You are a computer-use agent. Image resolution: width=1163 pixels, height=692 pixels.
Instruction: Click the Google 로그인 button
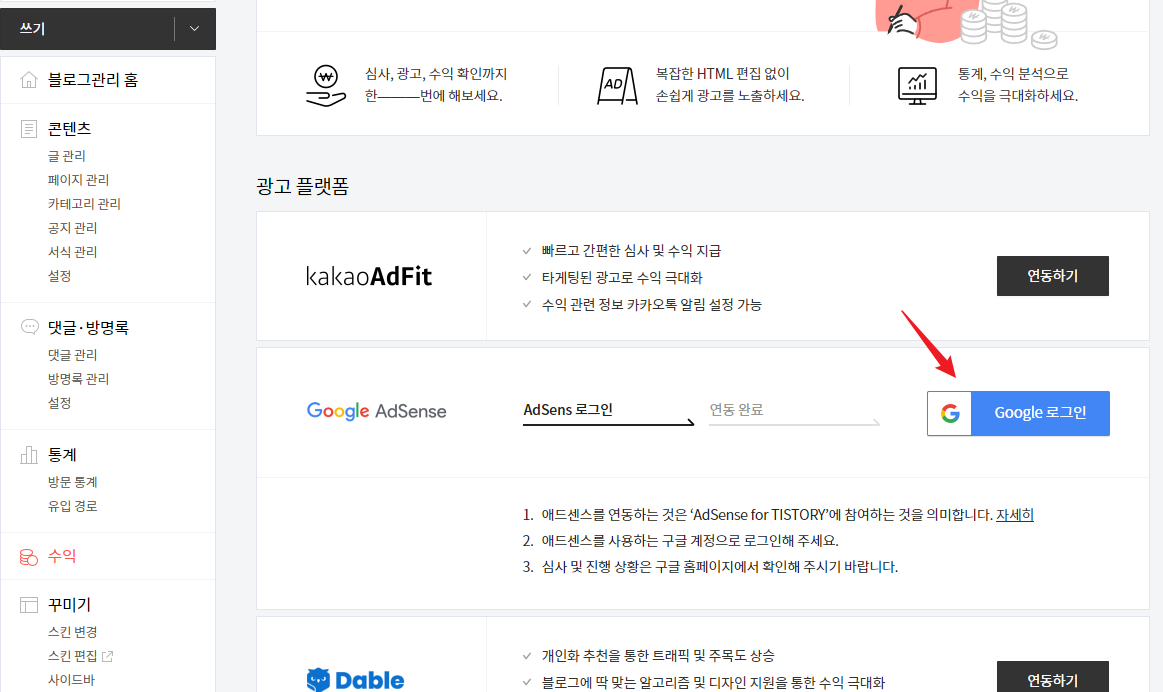coord(1018,413)
